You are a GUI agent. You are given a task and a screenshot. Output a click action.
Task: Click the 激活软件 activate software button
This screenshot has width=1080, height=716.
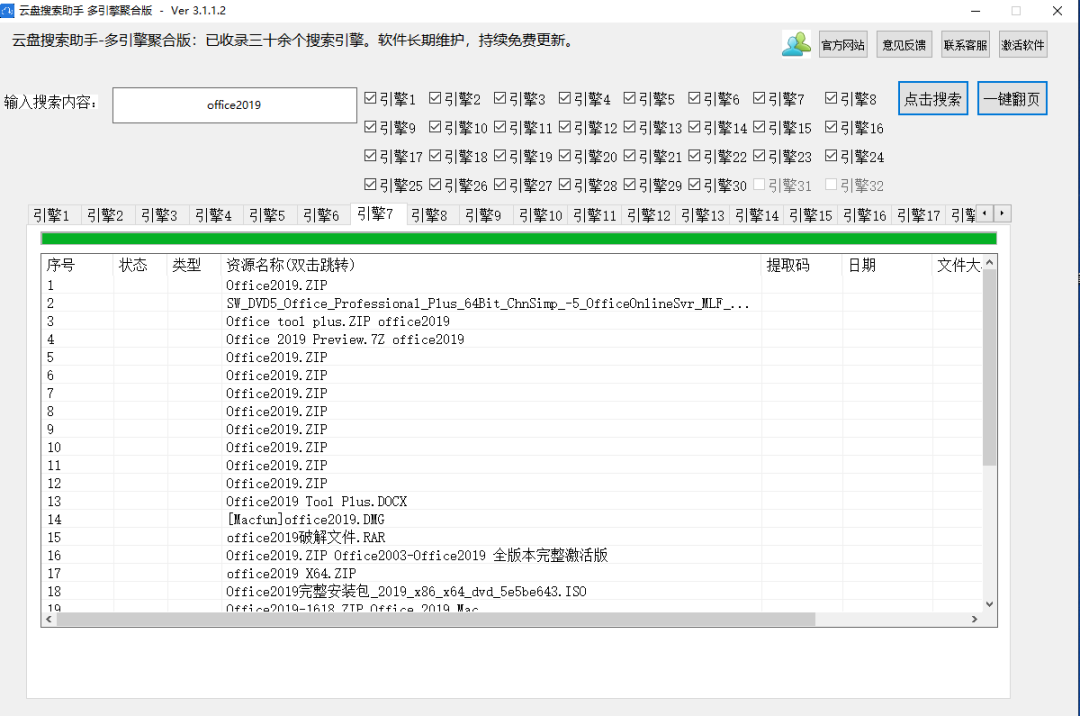tap(1022, 45)
